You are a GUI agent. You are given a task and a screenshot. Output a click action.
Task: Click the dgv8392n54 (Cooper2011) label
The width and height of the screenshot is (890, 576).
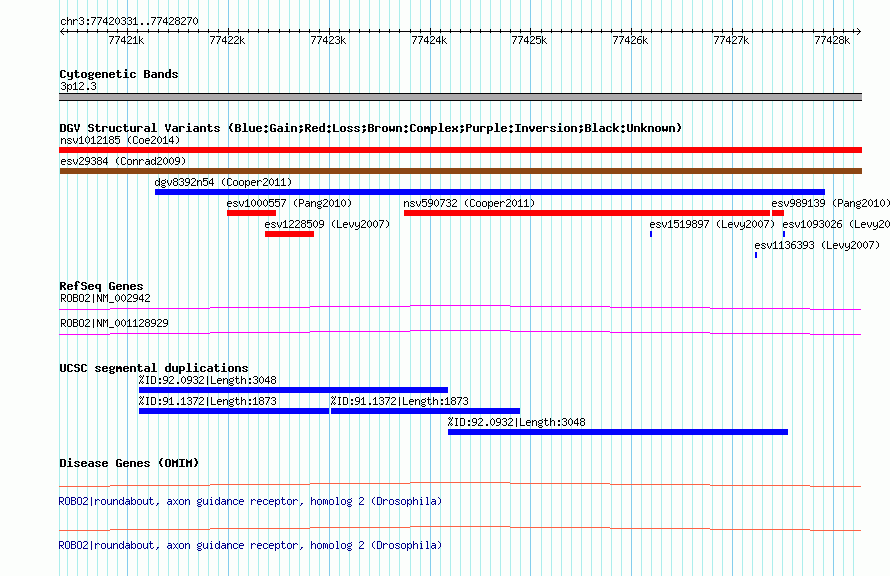[223, 182]
